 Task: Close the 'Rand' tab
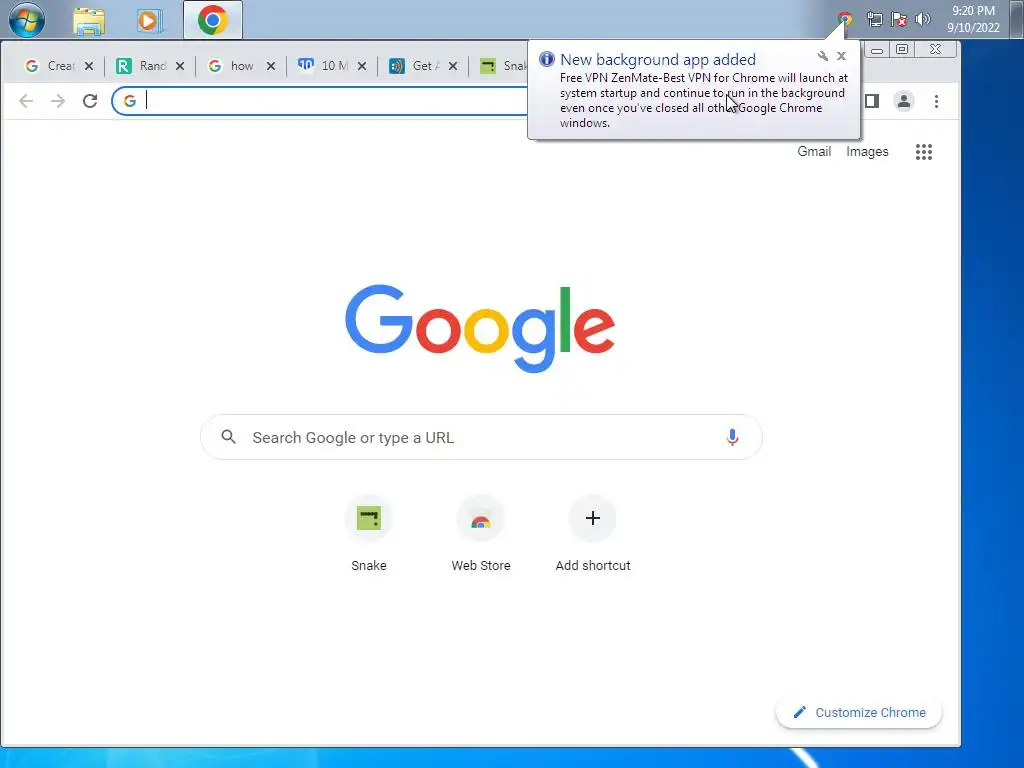(180, 66)
